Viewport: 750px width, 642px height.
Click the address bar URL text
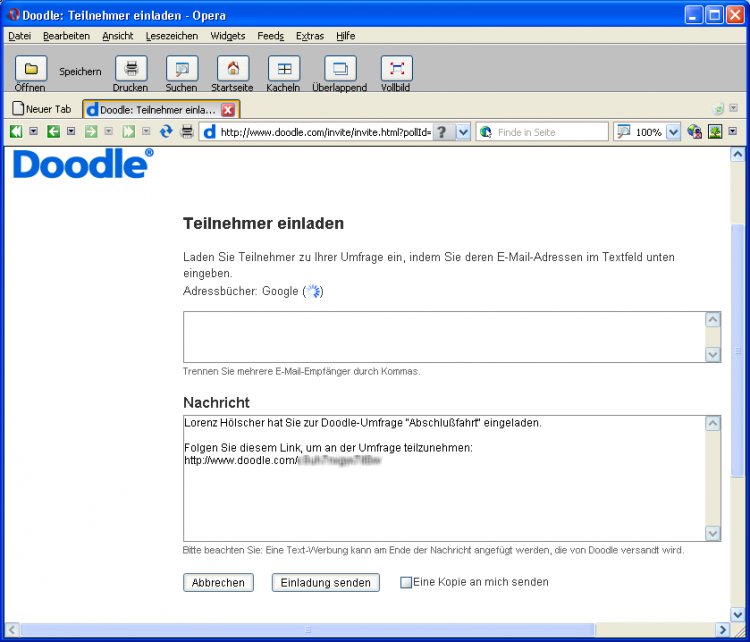coord(326,132)
